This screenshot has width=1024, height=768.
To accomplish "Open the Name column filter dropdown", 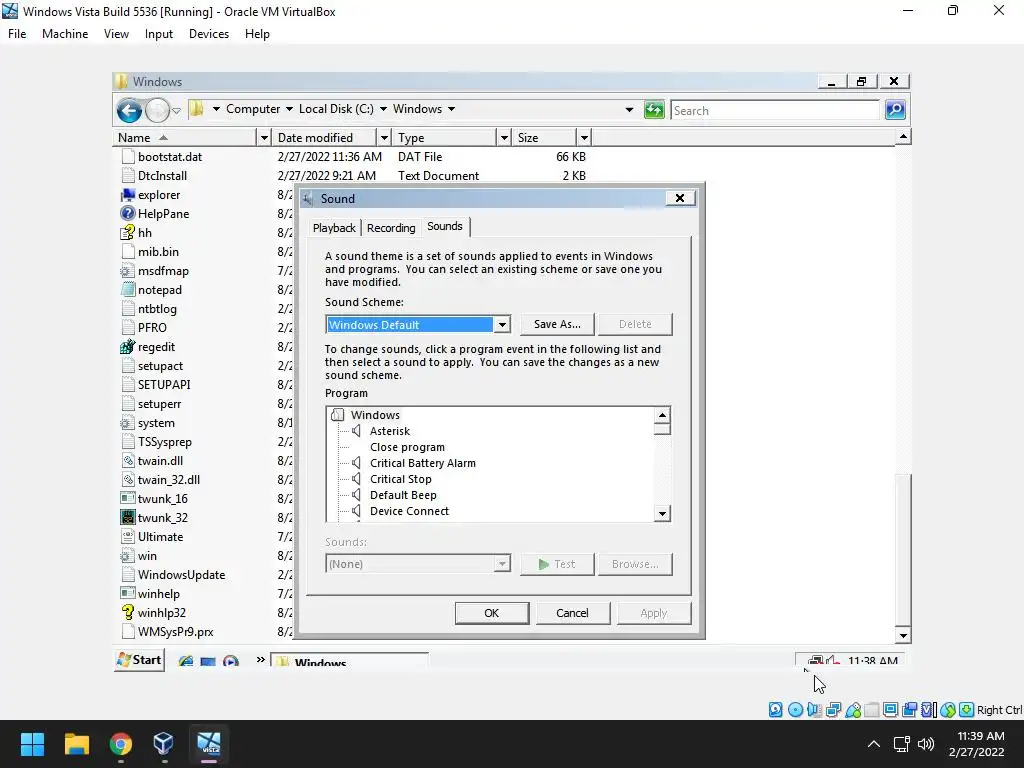I will pos(264,138).
